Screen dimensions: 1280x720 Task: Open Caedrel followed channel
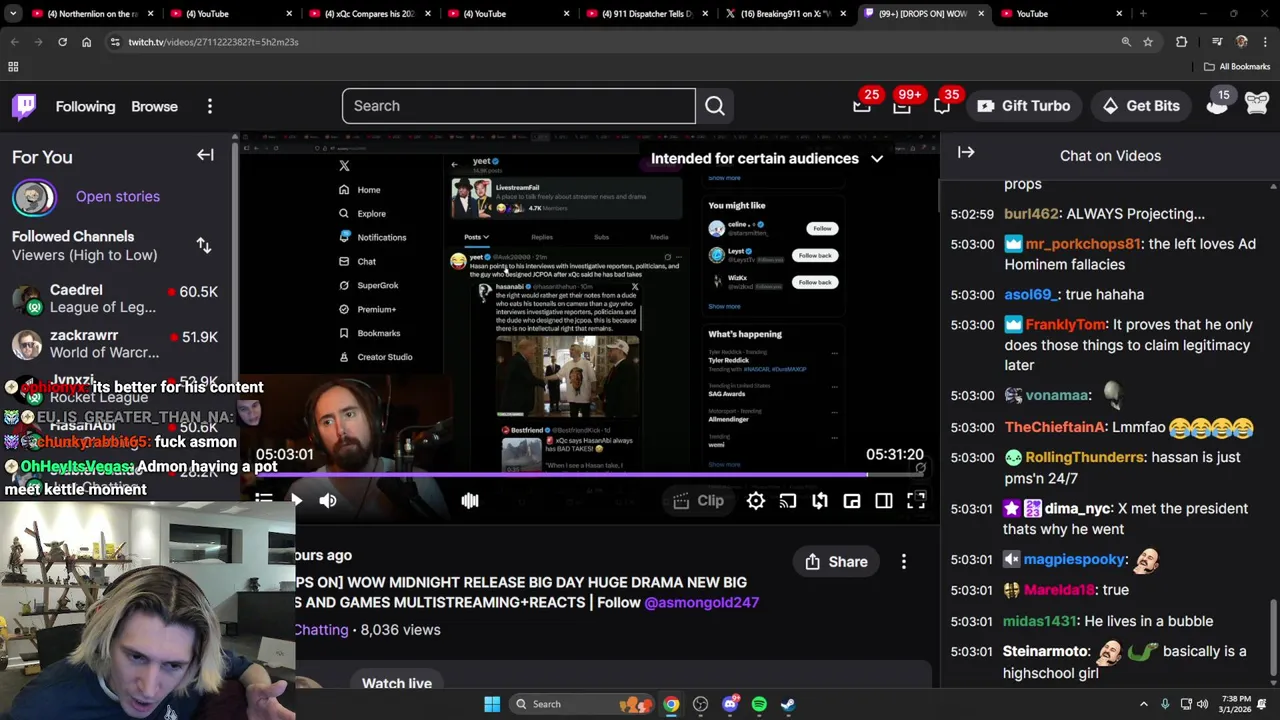(118, 299)
